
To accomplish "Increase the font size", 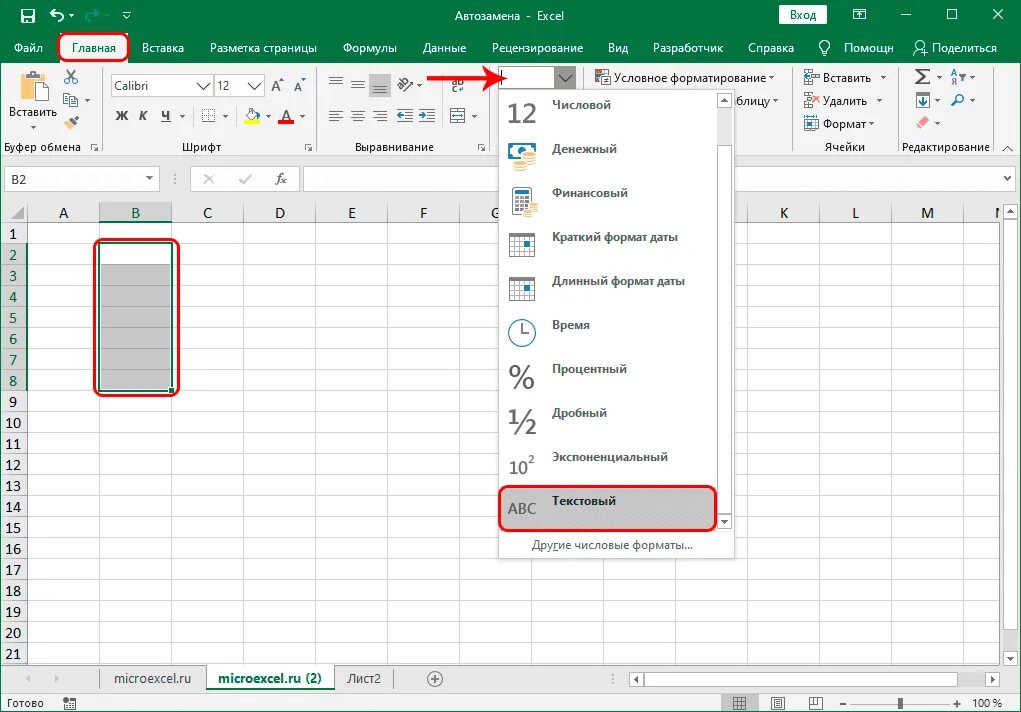I will tap(277, 85).
